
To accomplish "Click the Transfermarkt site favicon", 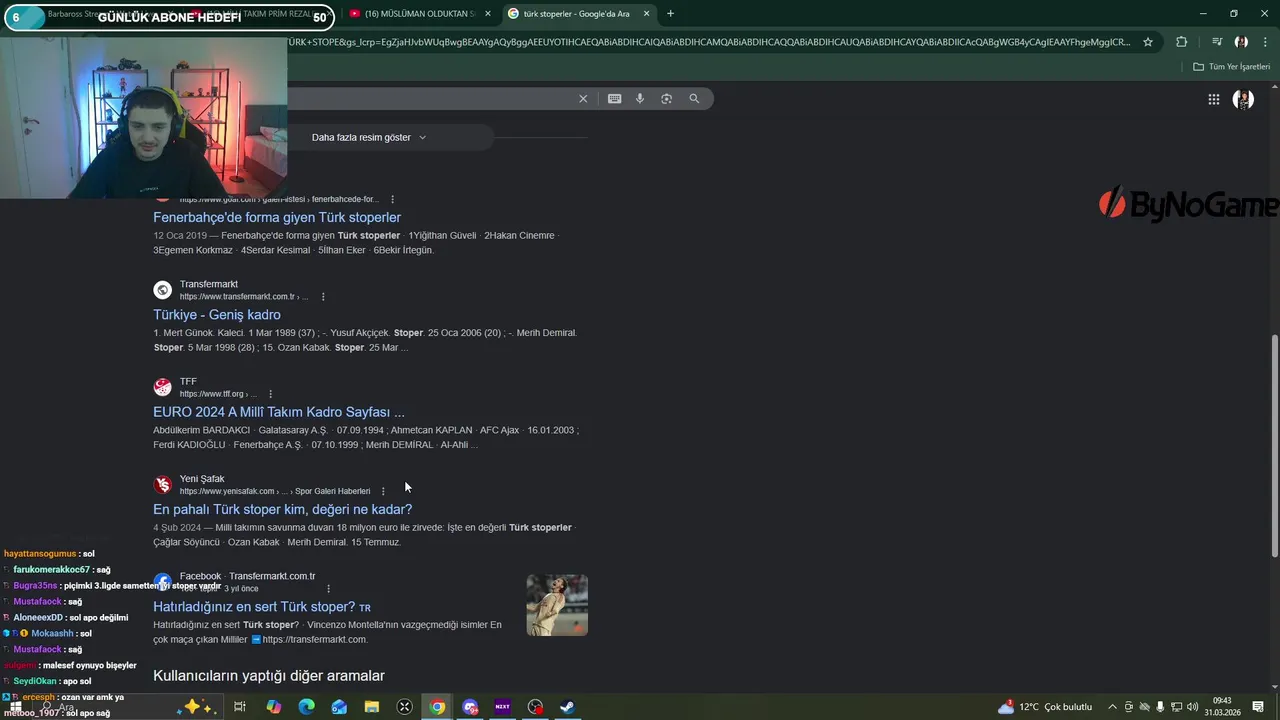I will pyautogui.click(x=162, y=290).
